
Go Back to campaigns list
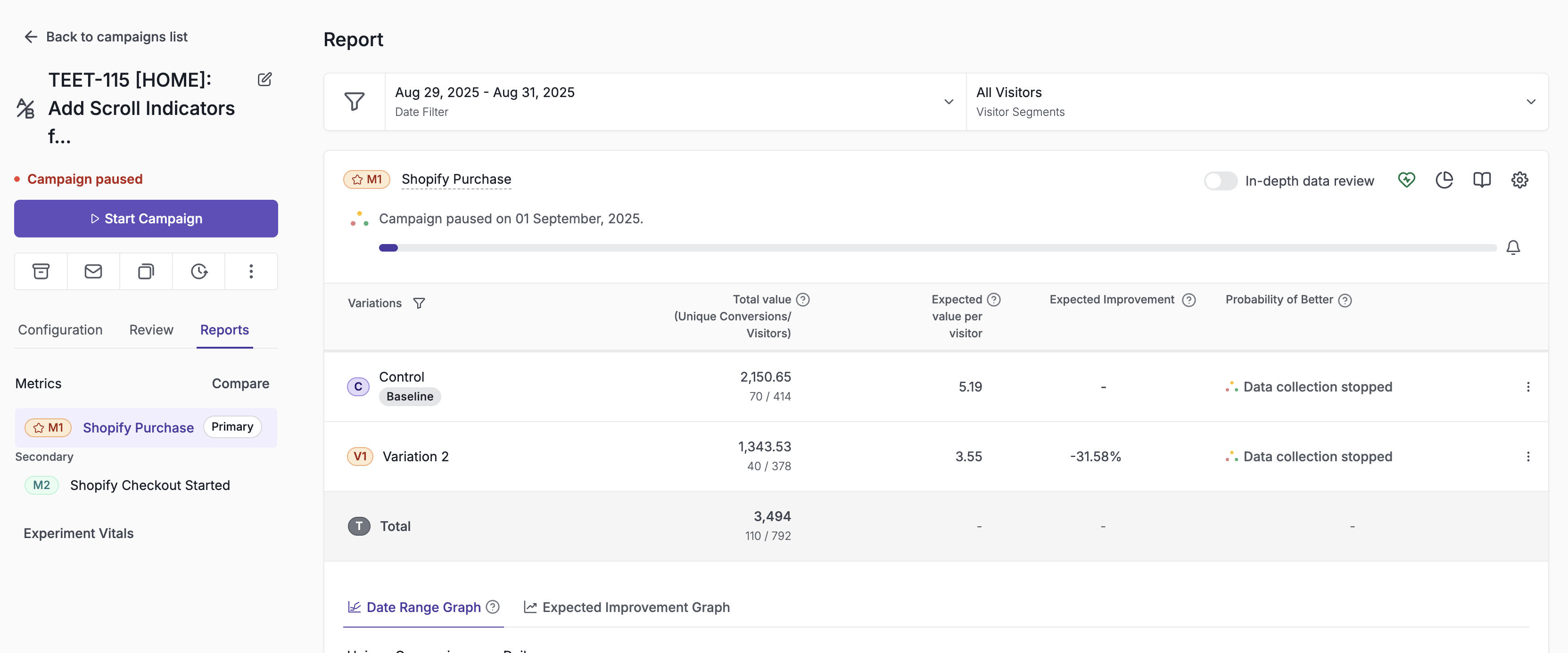pyautogui.click(x=106, y=37)
